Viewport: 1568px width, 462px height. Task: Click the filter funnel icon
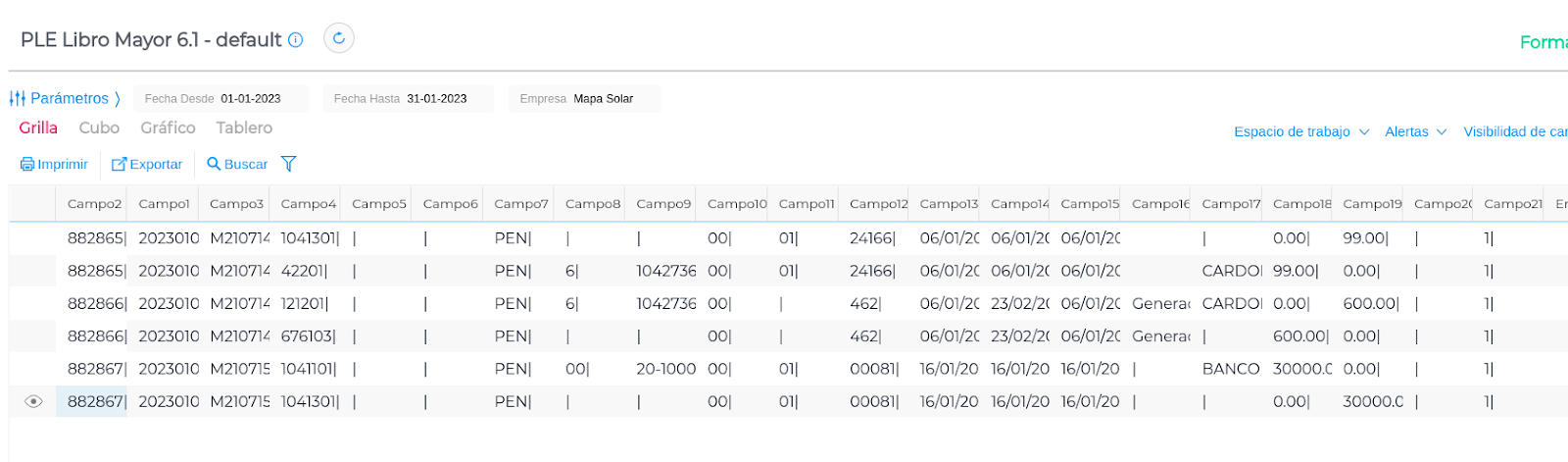click(288, 164)
